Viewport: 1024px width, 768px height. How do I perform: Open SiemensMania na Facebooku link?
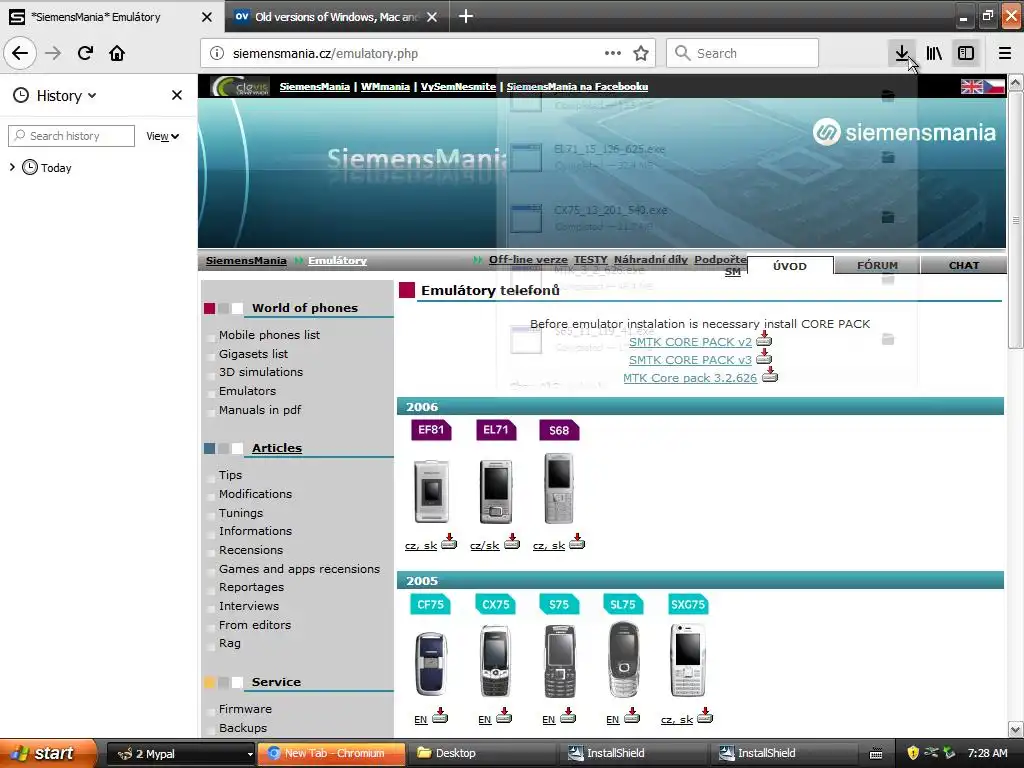coord(577,86)
